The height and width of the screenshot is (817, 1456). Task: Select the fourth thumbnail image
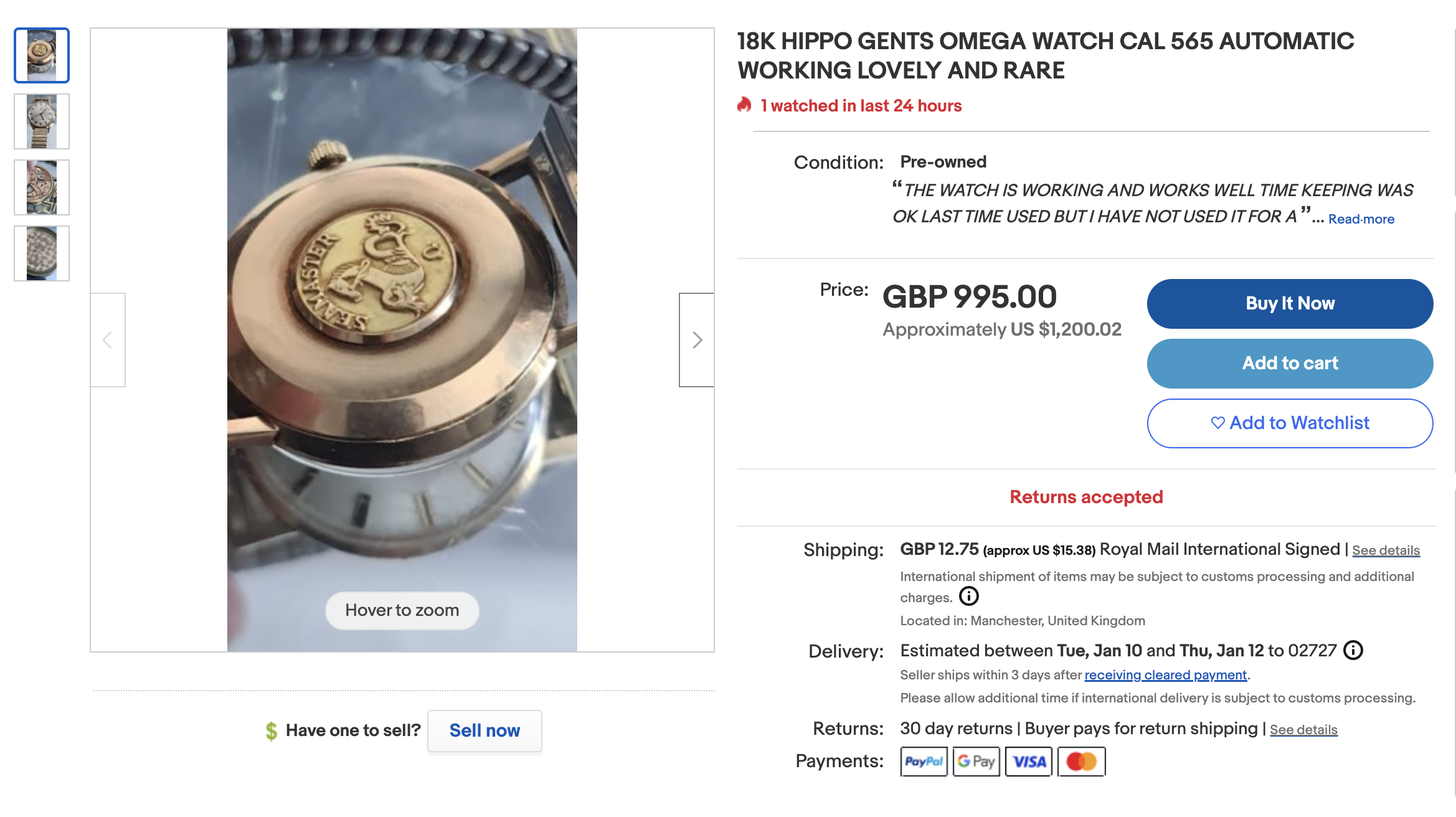click(x=42, y=253)
